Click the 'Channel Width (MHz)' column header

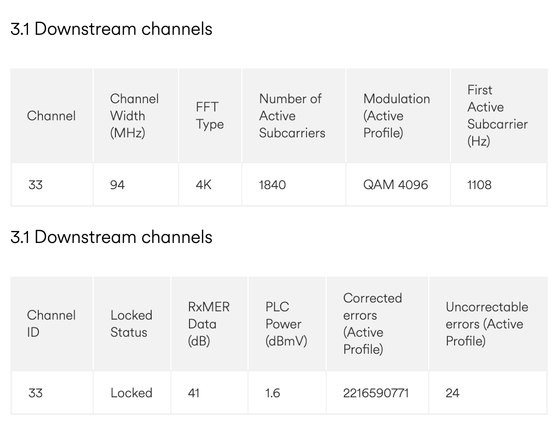[x=134, y=116]
